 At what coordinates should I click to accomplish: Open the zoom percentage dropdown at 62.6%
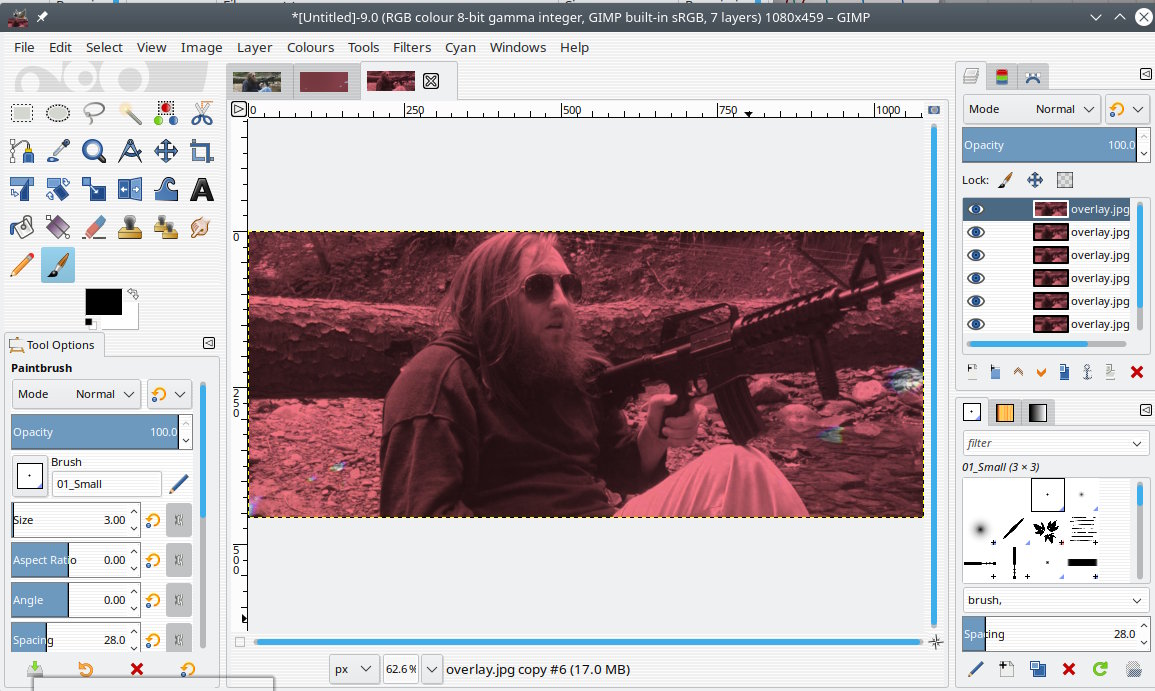[432, 669]
